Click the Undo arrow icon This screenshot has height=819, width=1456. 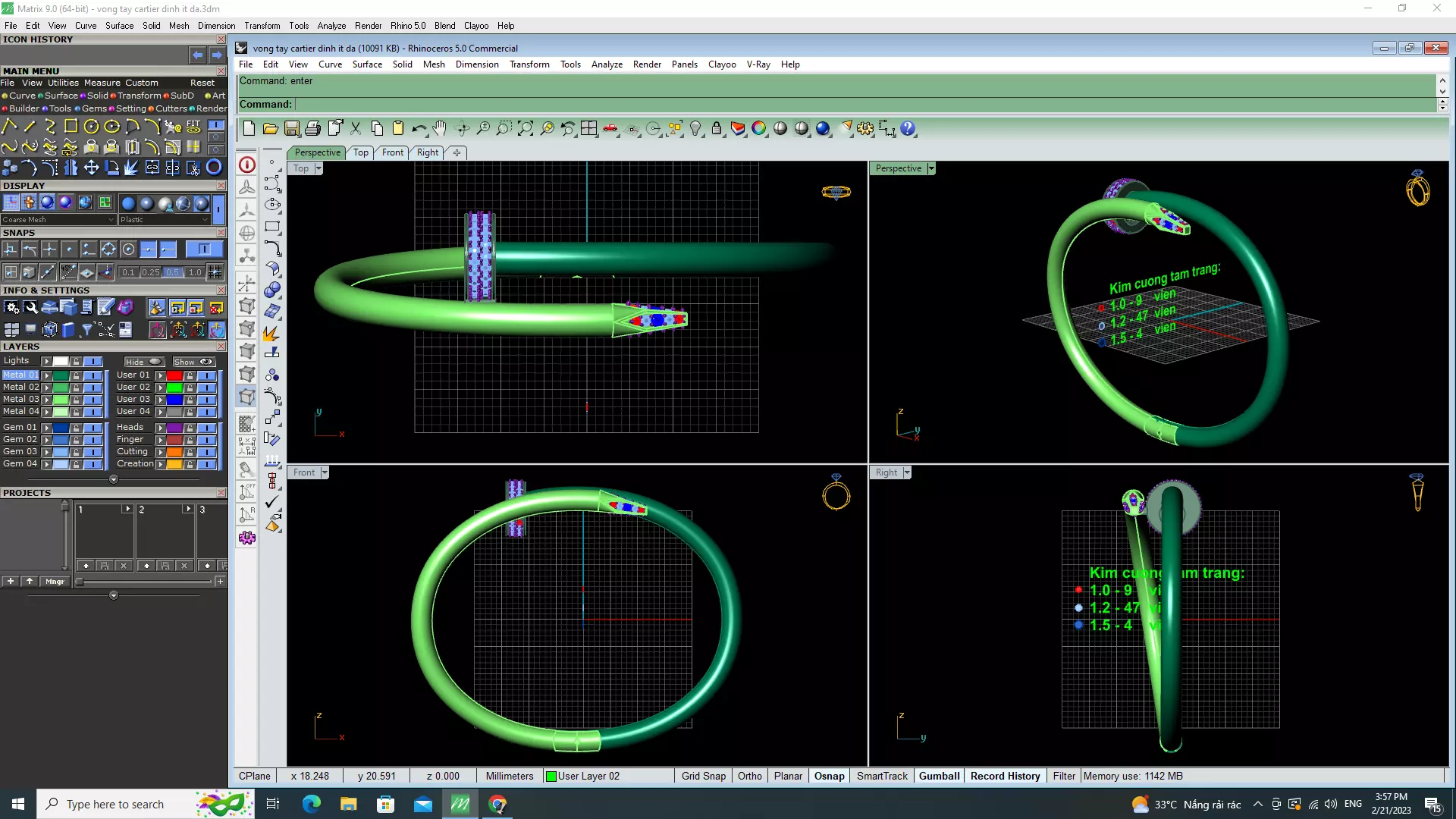click(418, 129)
